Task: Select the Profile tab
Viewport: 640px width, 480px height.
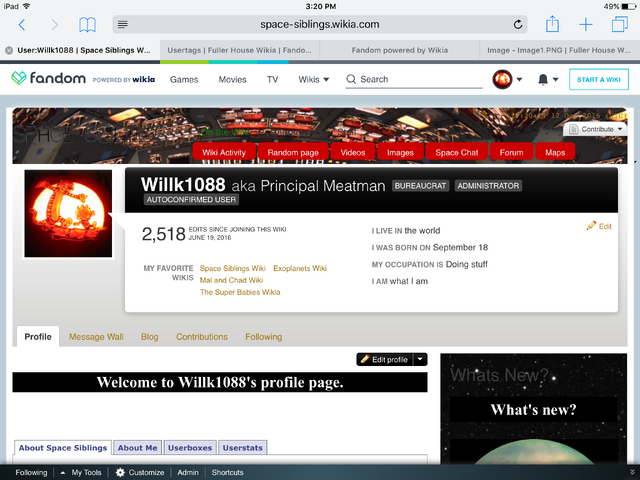Action: [38, 337]
